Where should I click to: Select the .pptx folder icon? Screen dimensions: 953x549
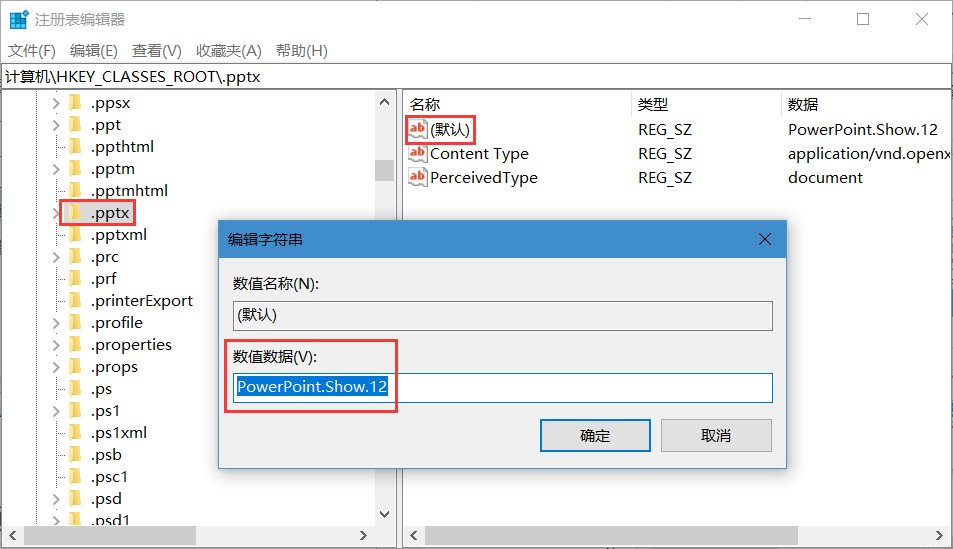tap(75, 212)
